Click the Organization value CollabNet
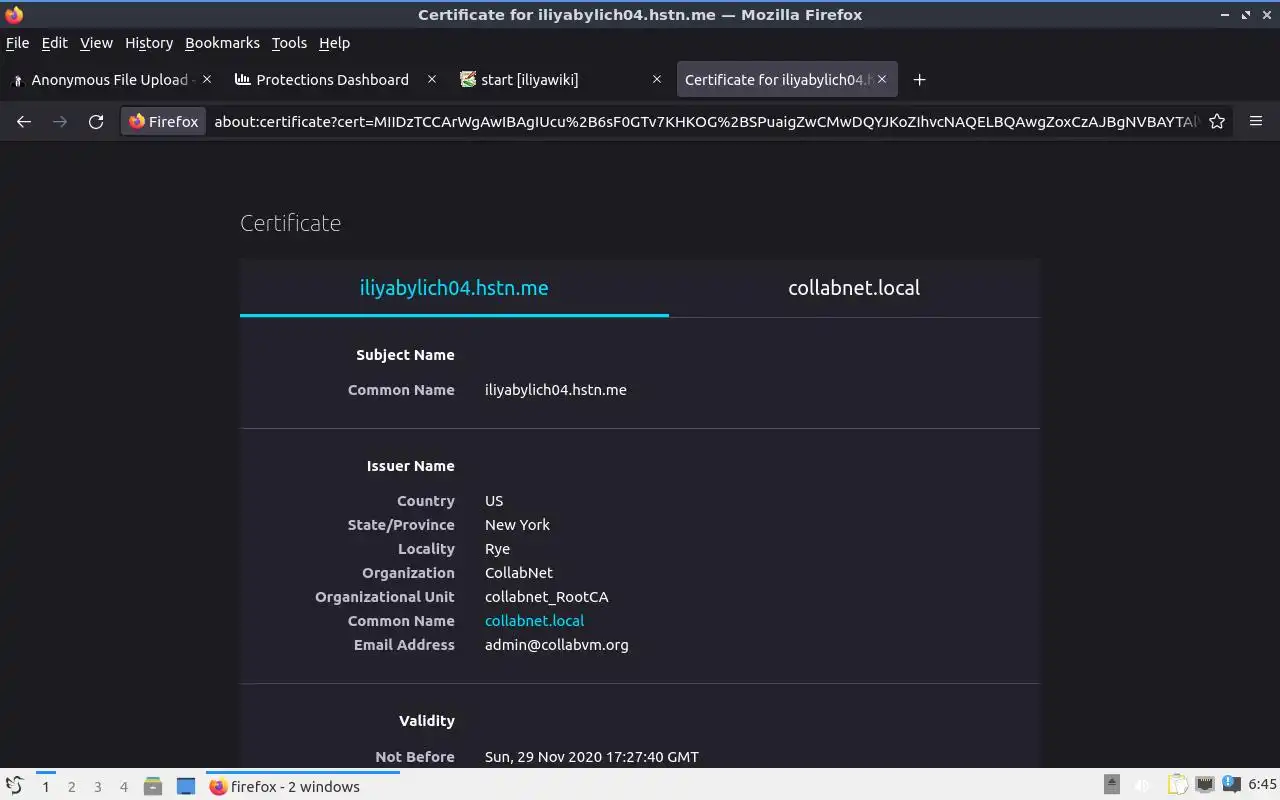 click(x=519, y=573)
